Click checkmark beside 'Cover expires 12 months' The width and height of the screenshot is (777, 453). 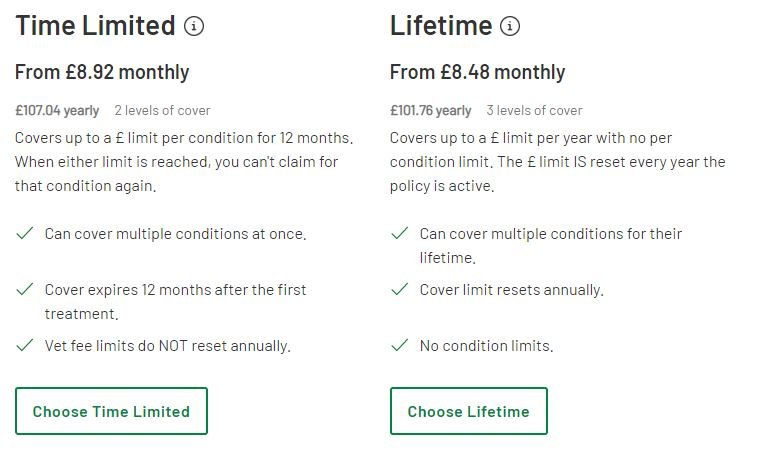coord(25,289)
